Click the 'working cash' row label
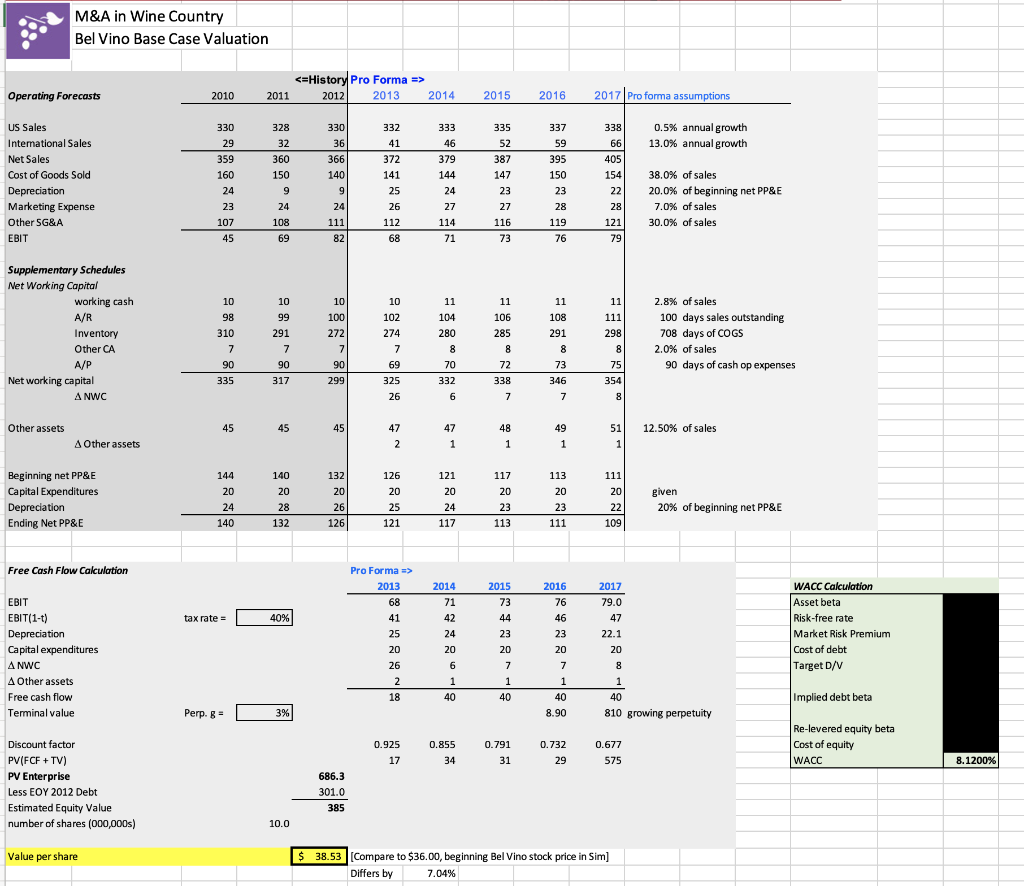The width and height of the screenshot is (1024, 886). tap(104, 302)
